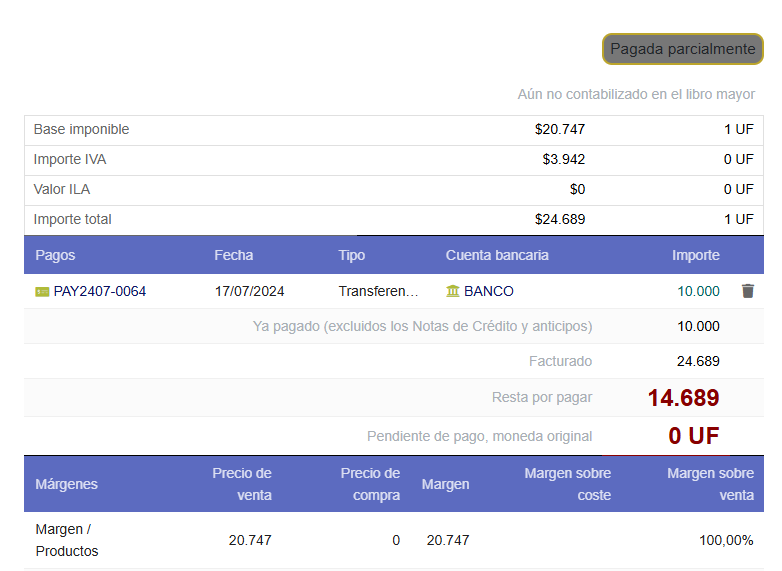Image resolution: width=782 pixels, height=571 pixels.
Task: Select the Margen / Productos row label
Action: 67,540
